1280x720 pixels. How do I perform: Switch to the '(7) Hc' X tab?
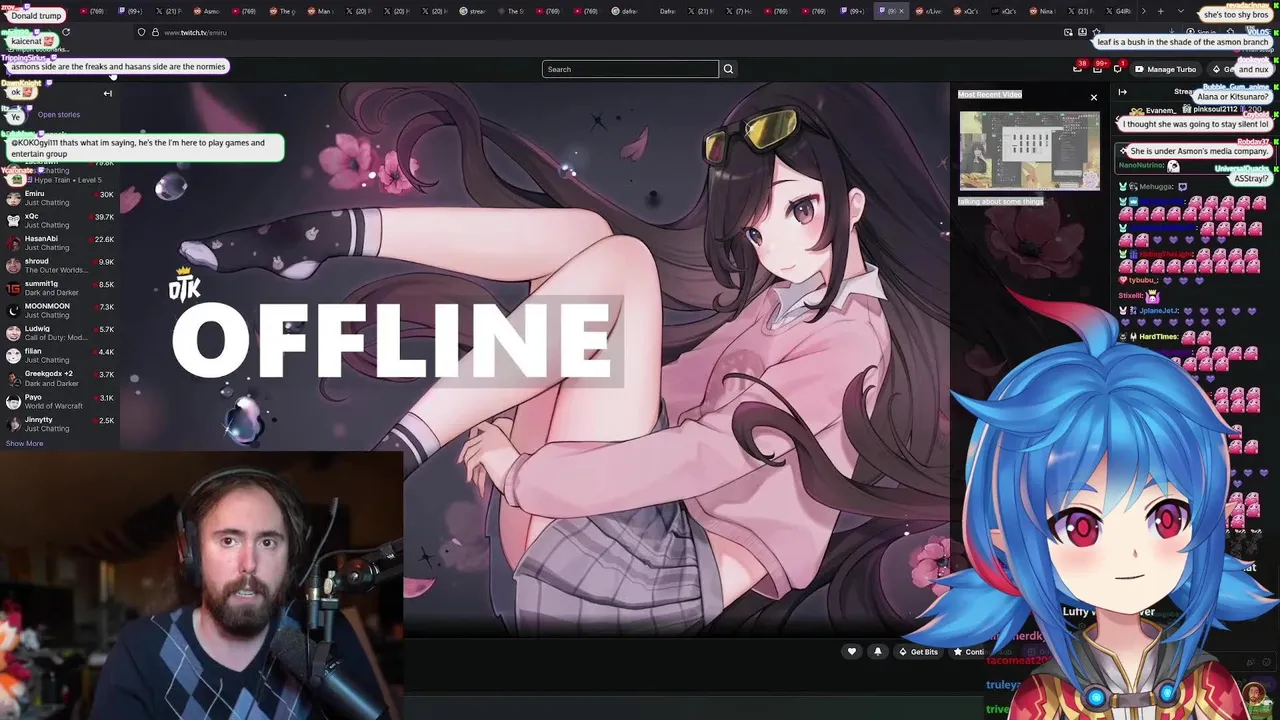point(737,11)
